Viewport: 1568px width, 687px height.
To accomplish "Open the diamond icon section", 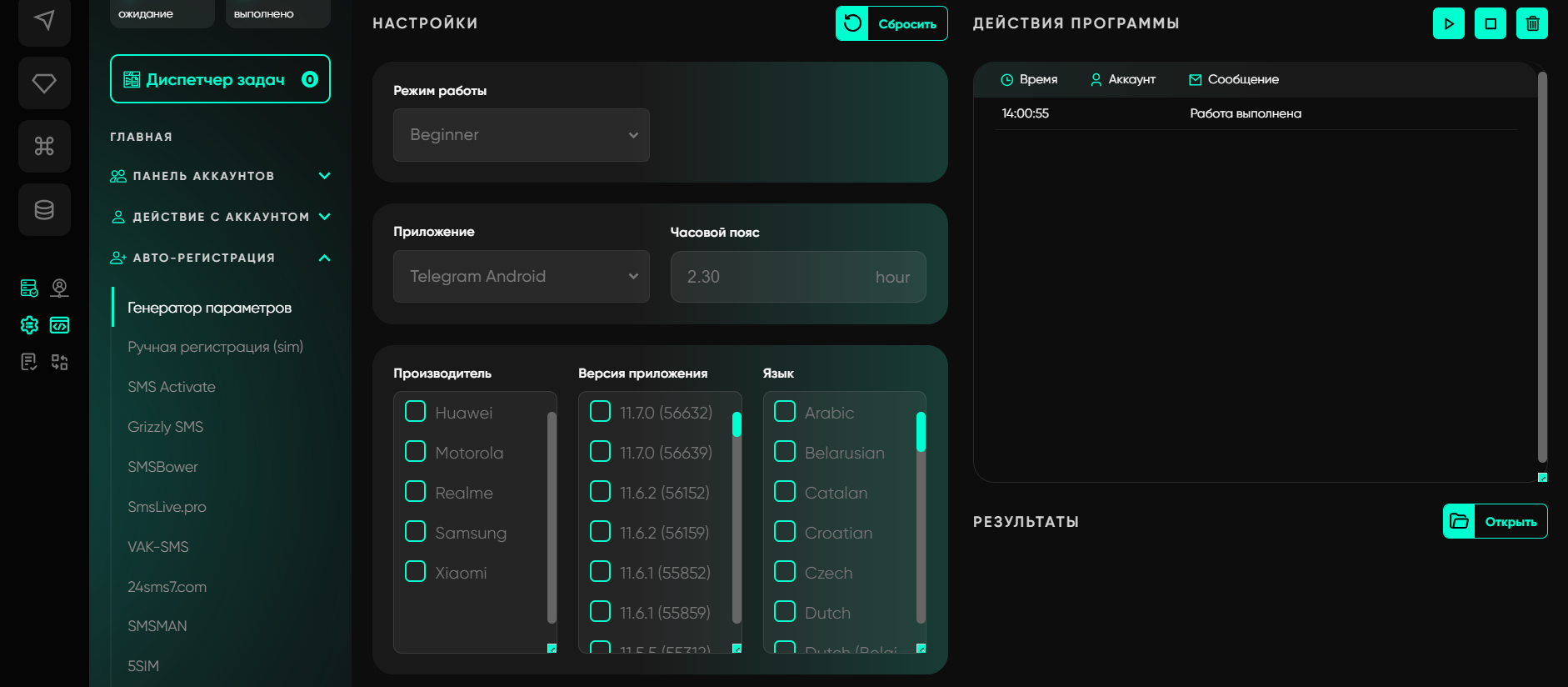I will (44, 83).
